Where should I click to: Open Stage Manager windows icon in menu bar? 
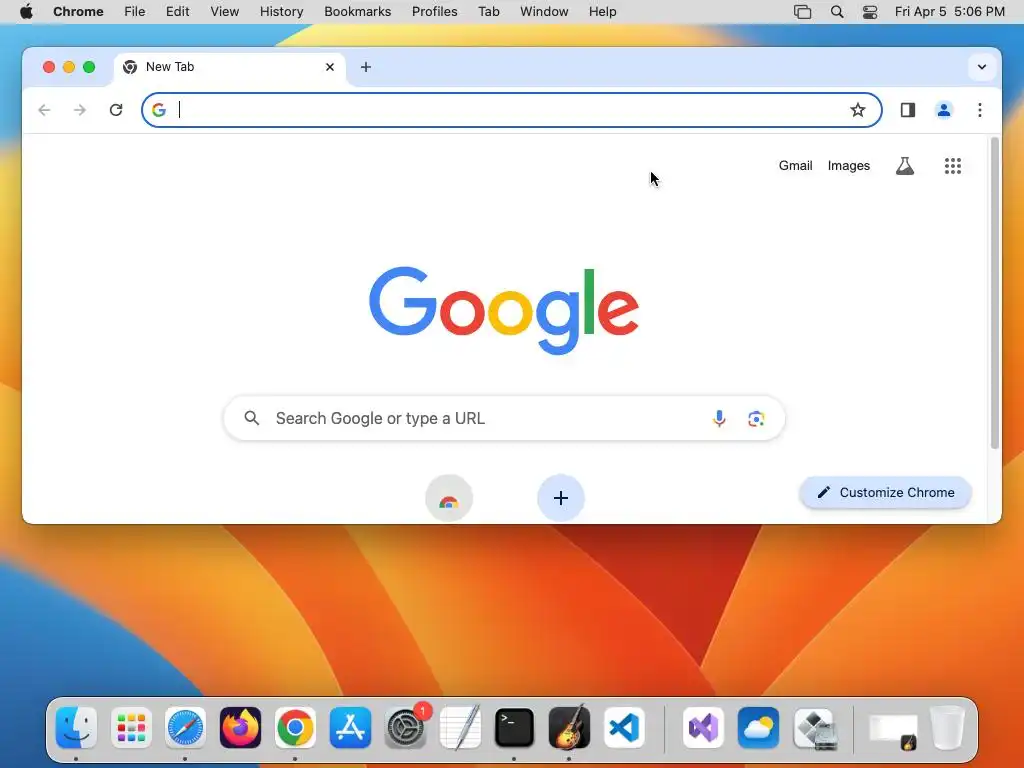coord(803,12)
